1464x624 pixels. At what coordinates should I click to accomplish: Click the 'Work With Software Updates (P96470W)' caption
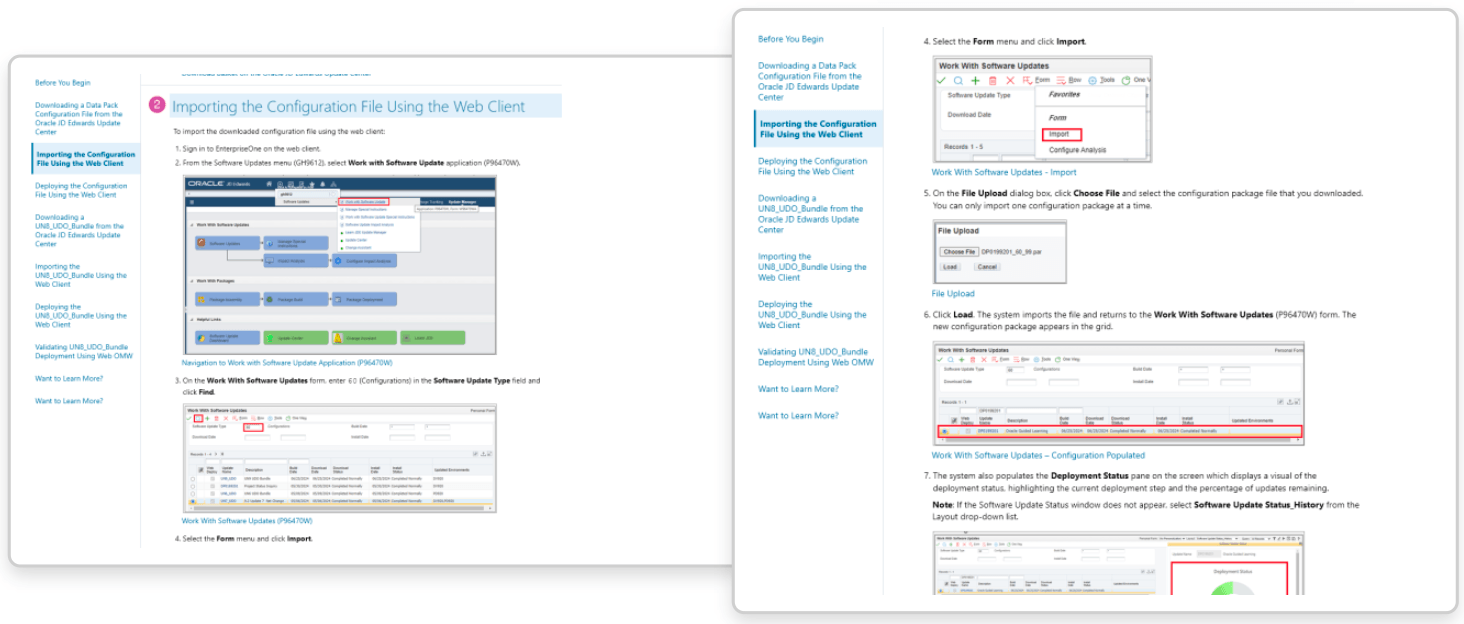pyautogui.click(x=247, y=521)
